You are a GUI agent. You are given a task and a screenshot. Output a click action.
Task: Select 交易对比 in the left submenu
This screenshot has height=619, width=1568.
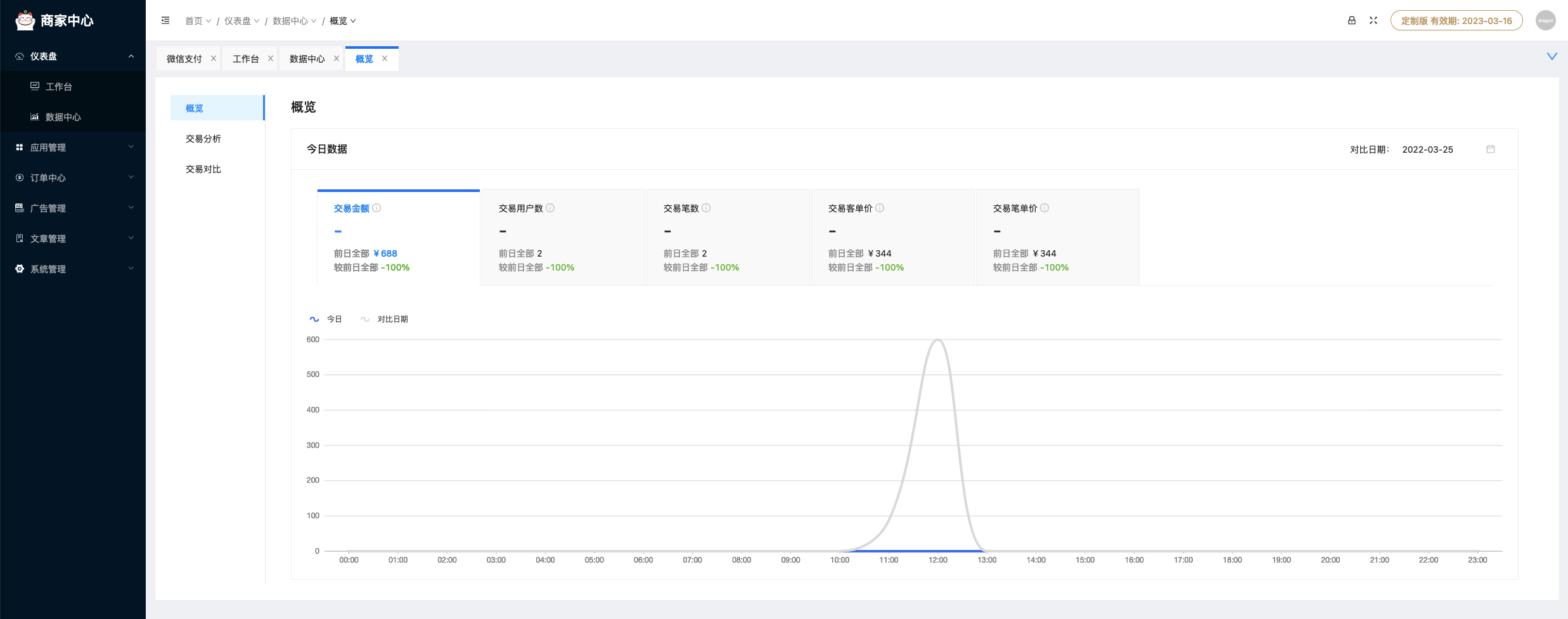(217, 169)
